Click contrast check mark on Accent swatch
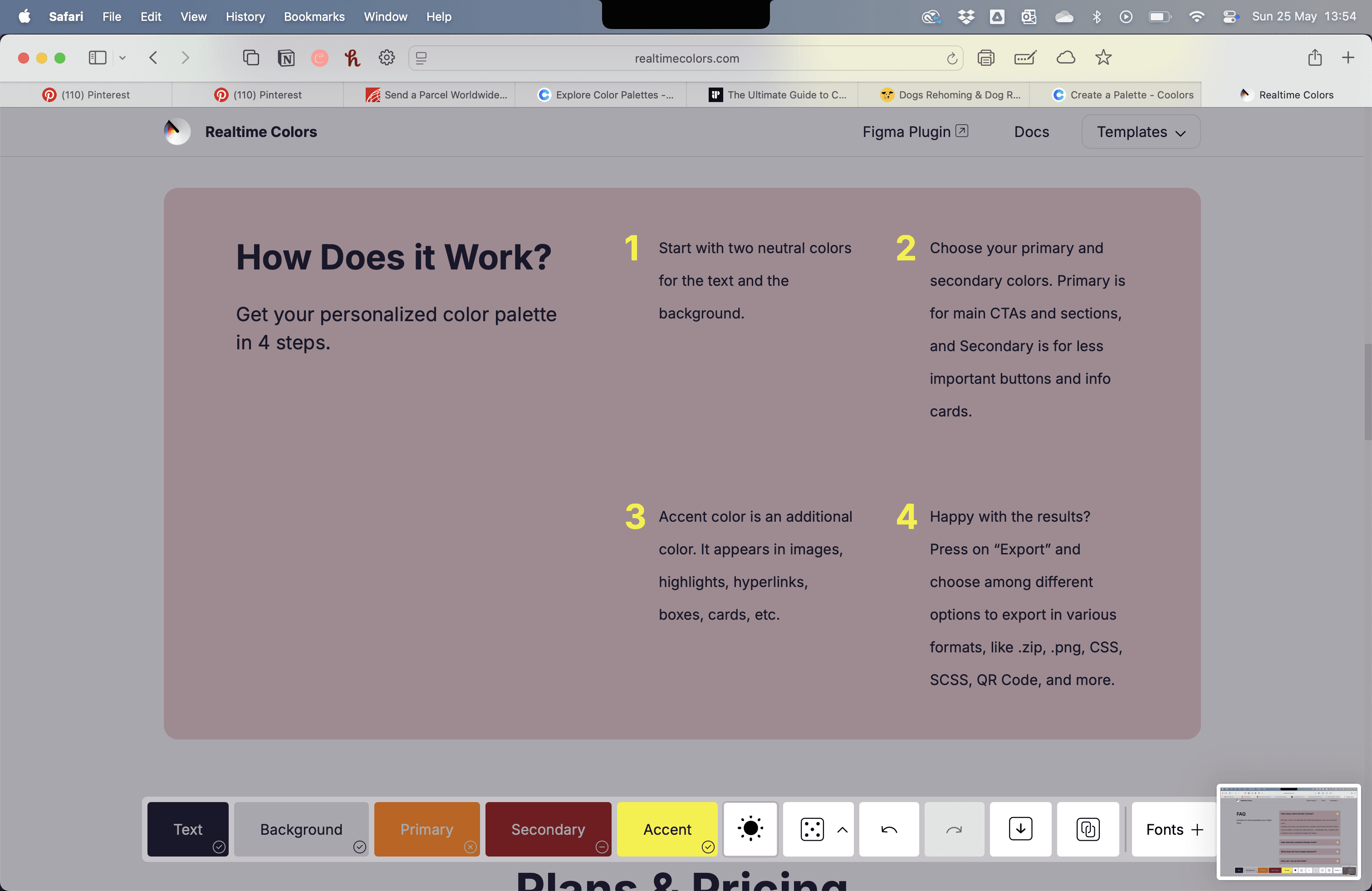 click(x=708, y=847)
